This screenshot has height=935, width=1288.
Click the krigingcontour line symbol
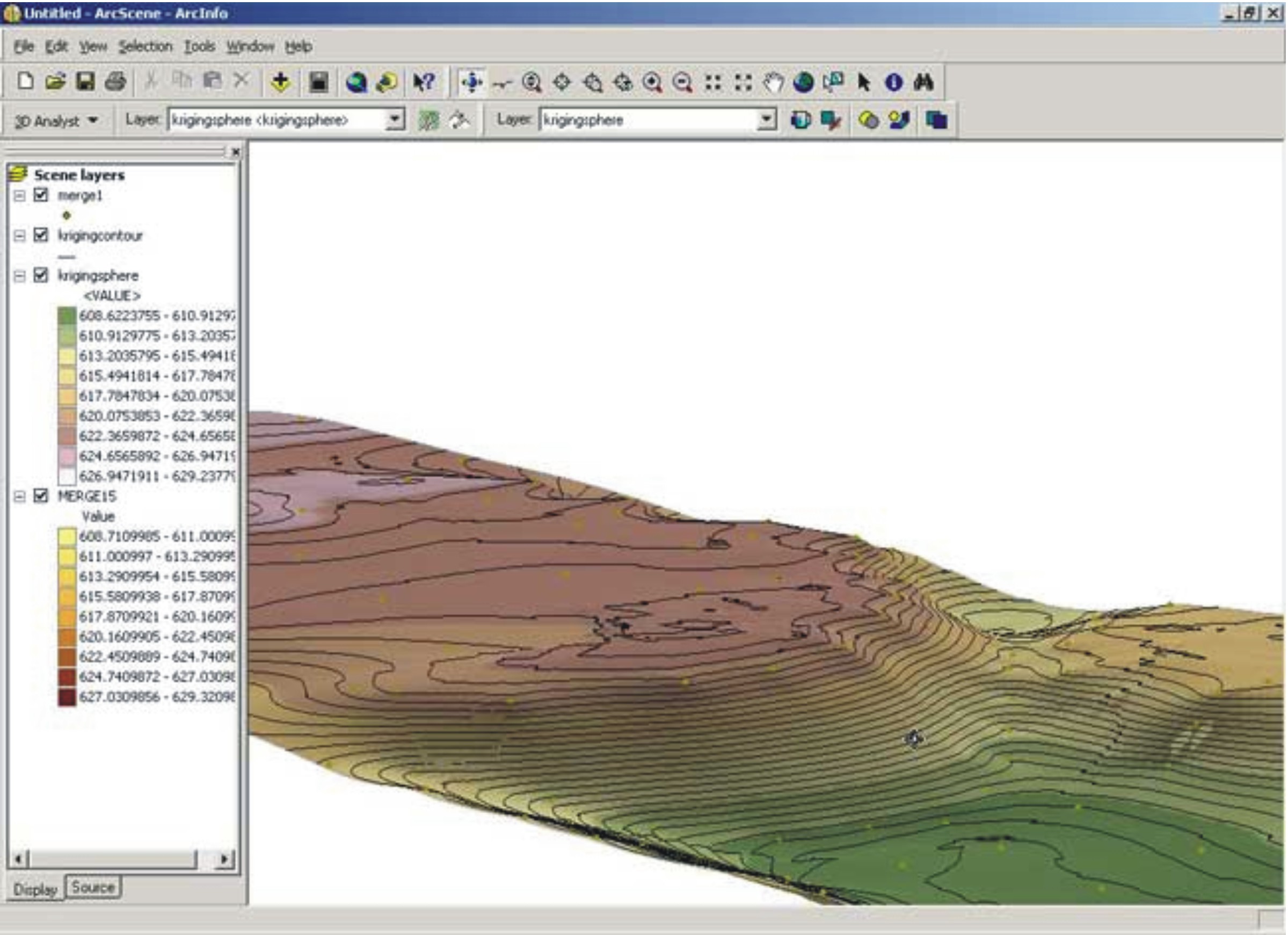click(67, 256)
